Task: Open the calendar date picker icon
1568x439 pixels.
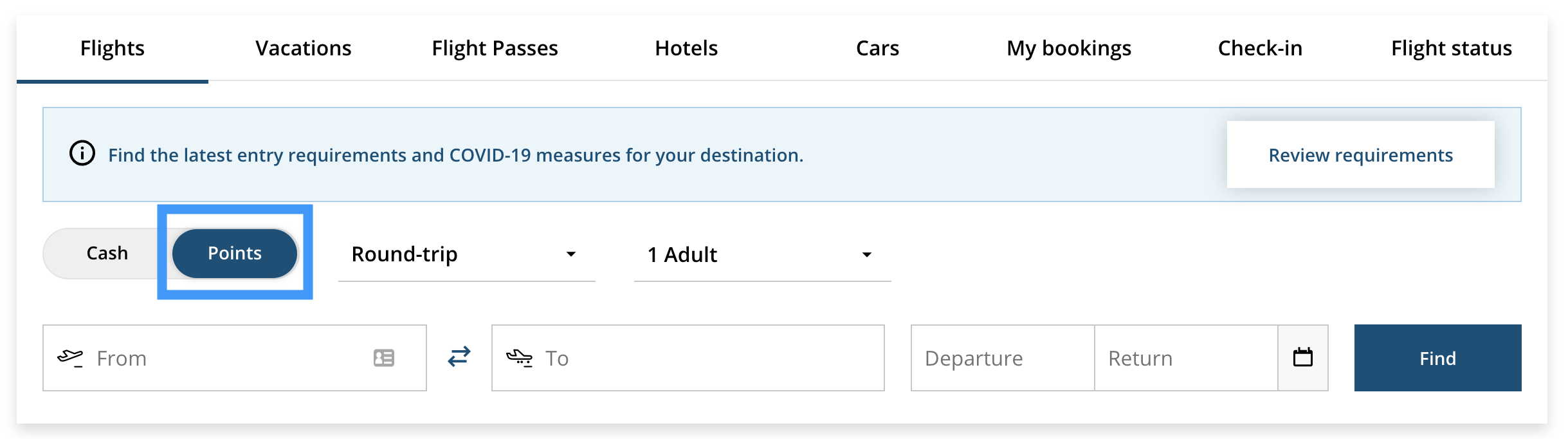Action: 1303,357
